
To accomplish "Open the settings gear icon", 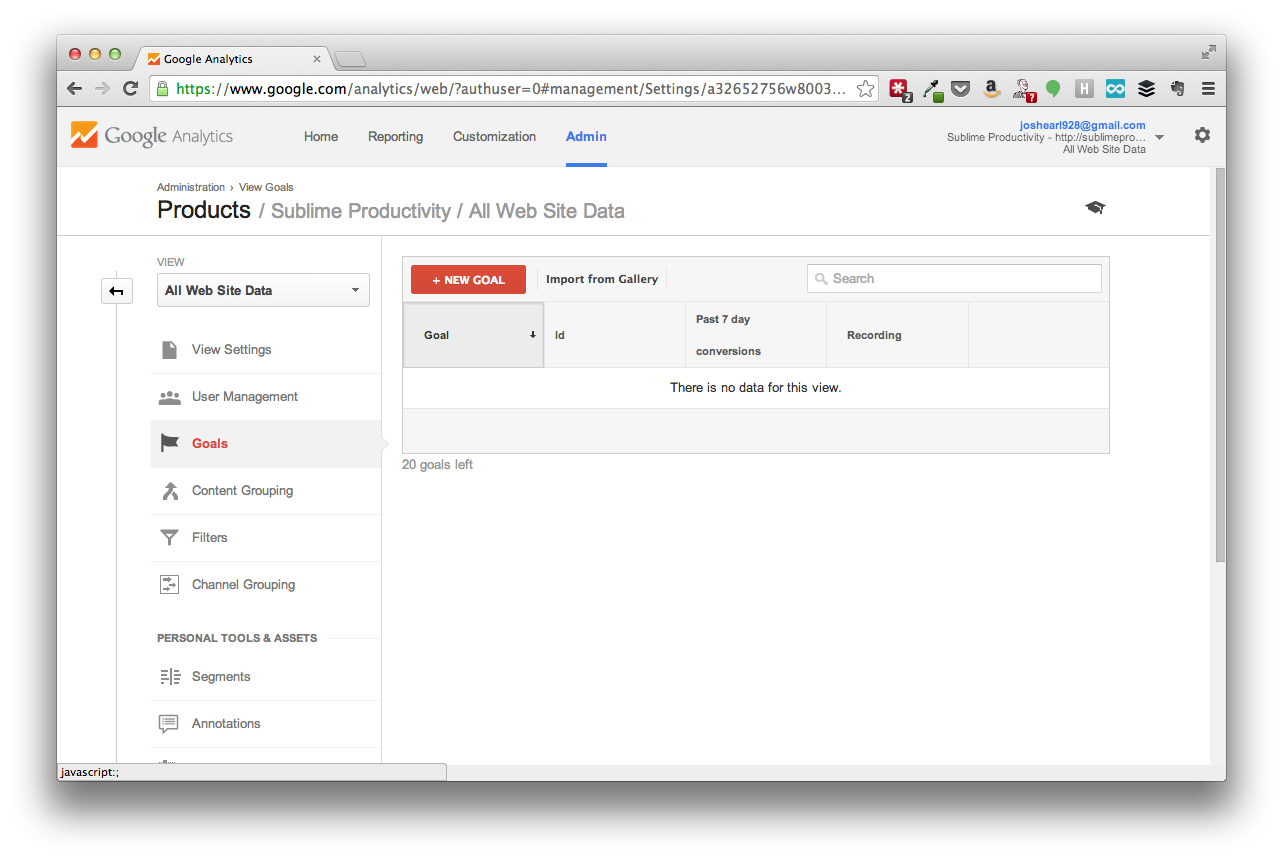I will coord(1202,135).
